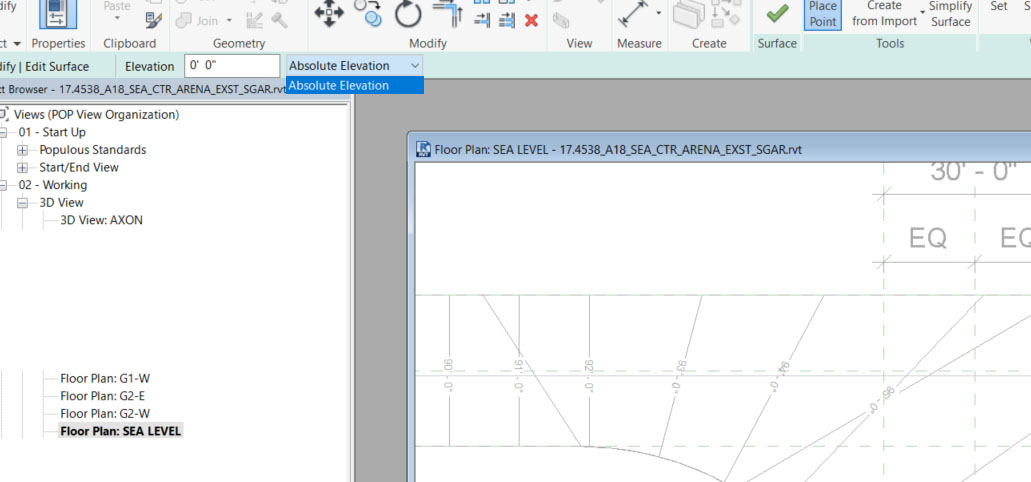Click the Trim/Extend Multiple Elements icon
The width and height of the screenshot is (1031, 482).
point(507,20)
